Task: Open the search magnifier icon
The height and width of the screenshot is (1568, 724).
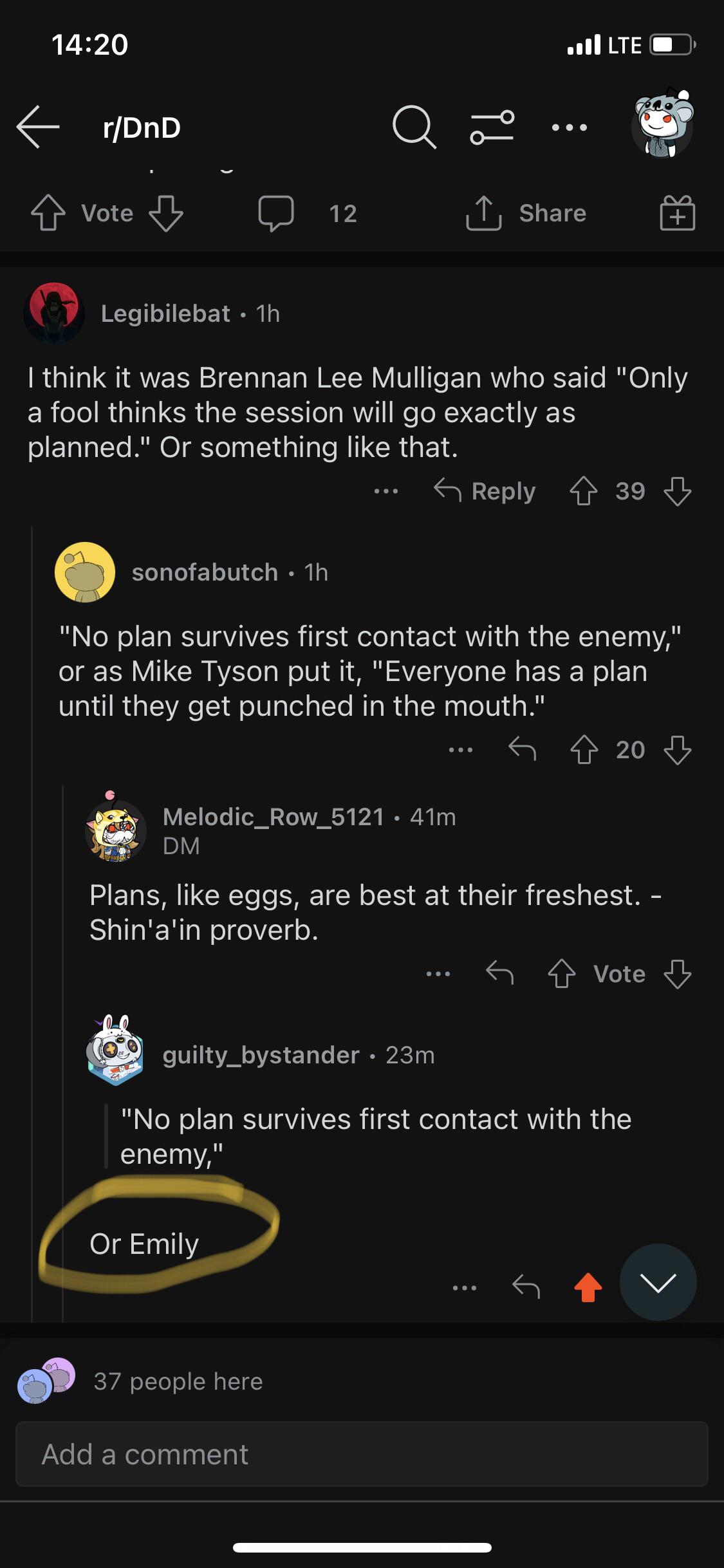Action: (x=414, y=127)
